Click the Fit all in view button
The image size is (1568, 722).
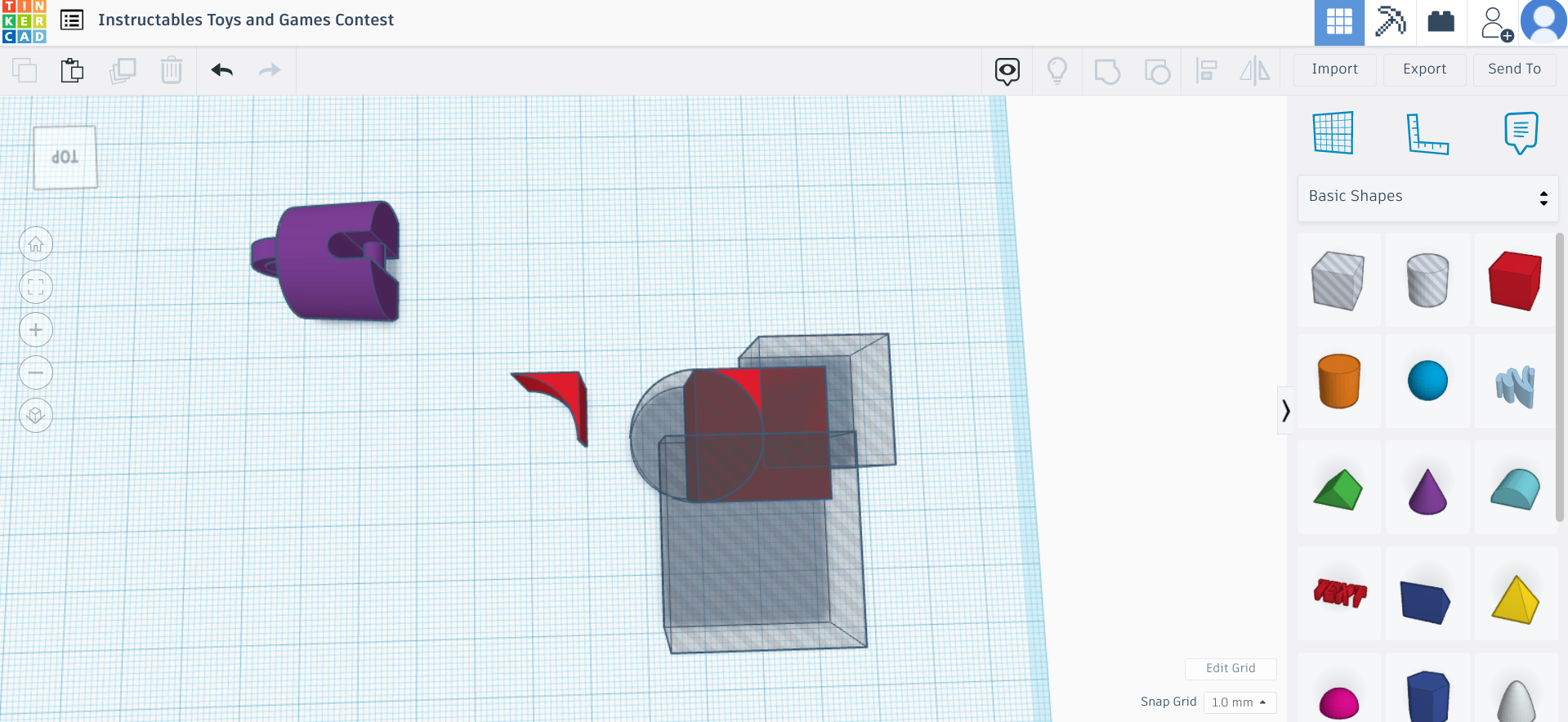(36, 287)
